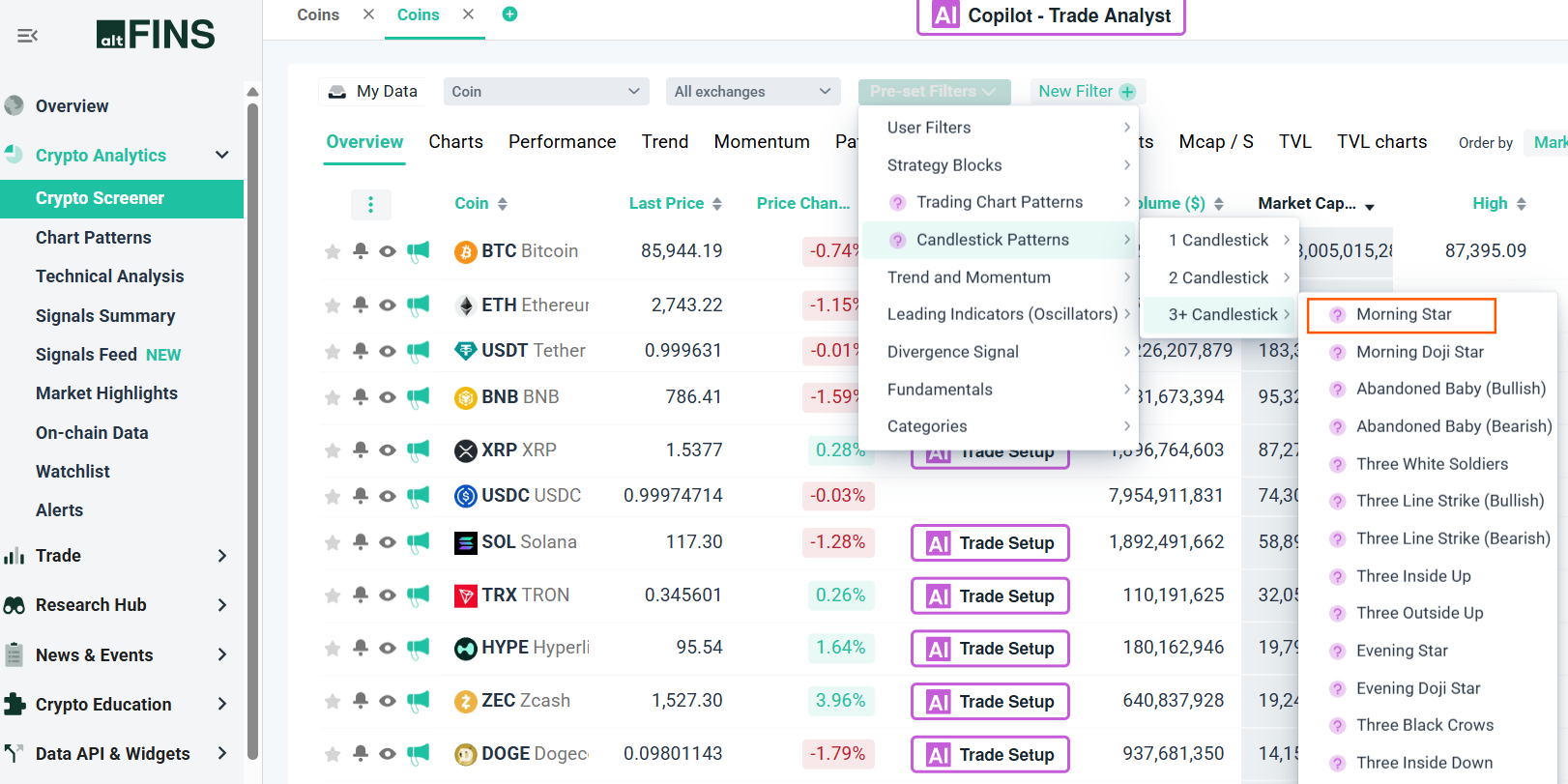Open the three-dot column options menu
Image resolution: width=1568 pixels, height=784 pixels.
(x=370, y=204)
